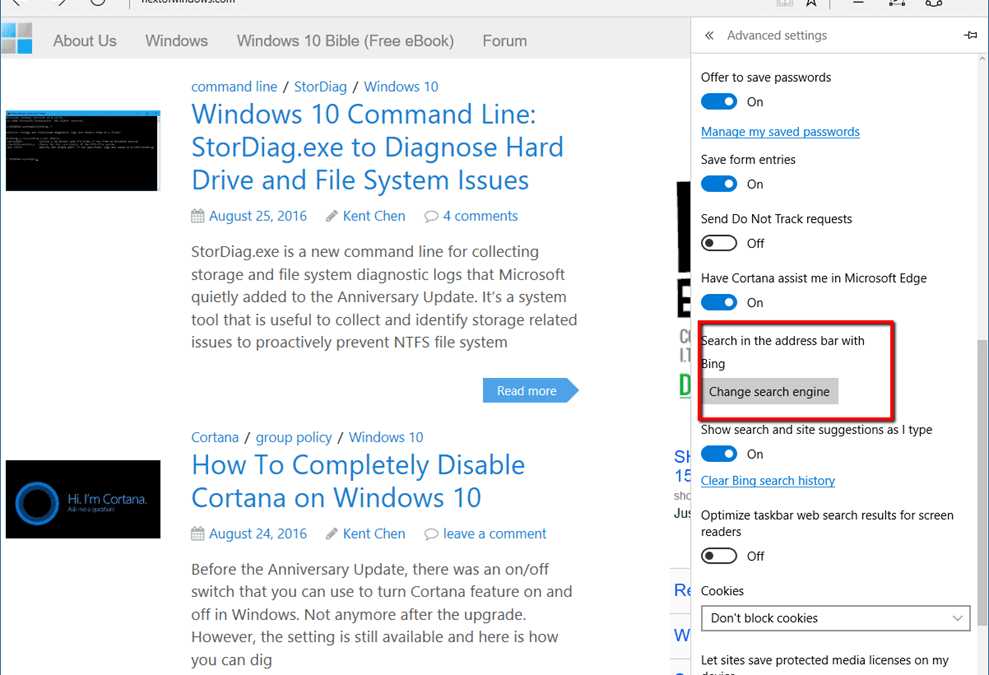Enable Optimize taskbar web search for screen readers

coord(719,556)
